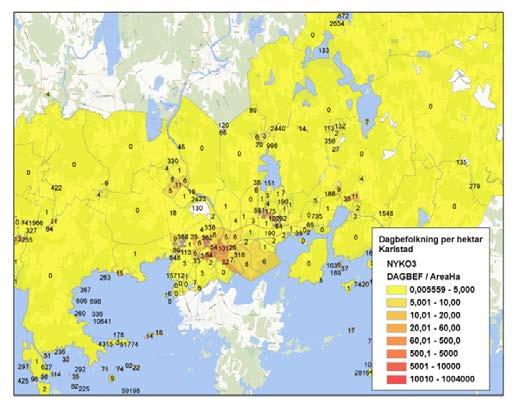Select the 5,001 - 10,00 legend swatch

[x=396, y=303]
